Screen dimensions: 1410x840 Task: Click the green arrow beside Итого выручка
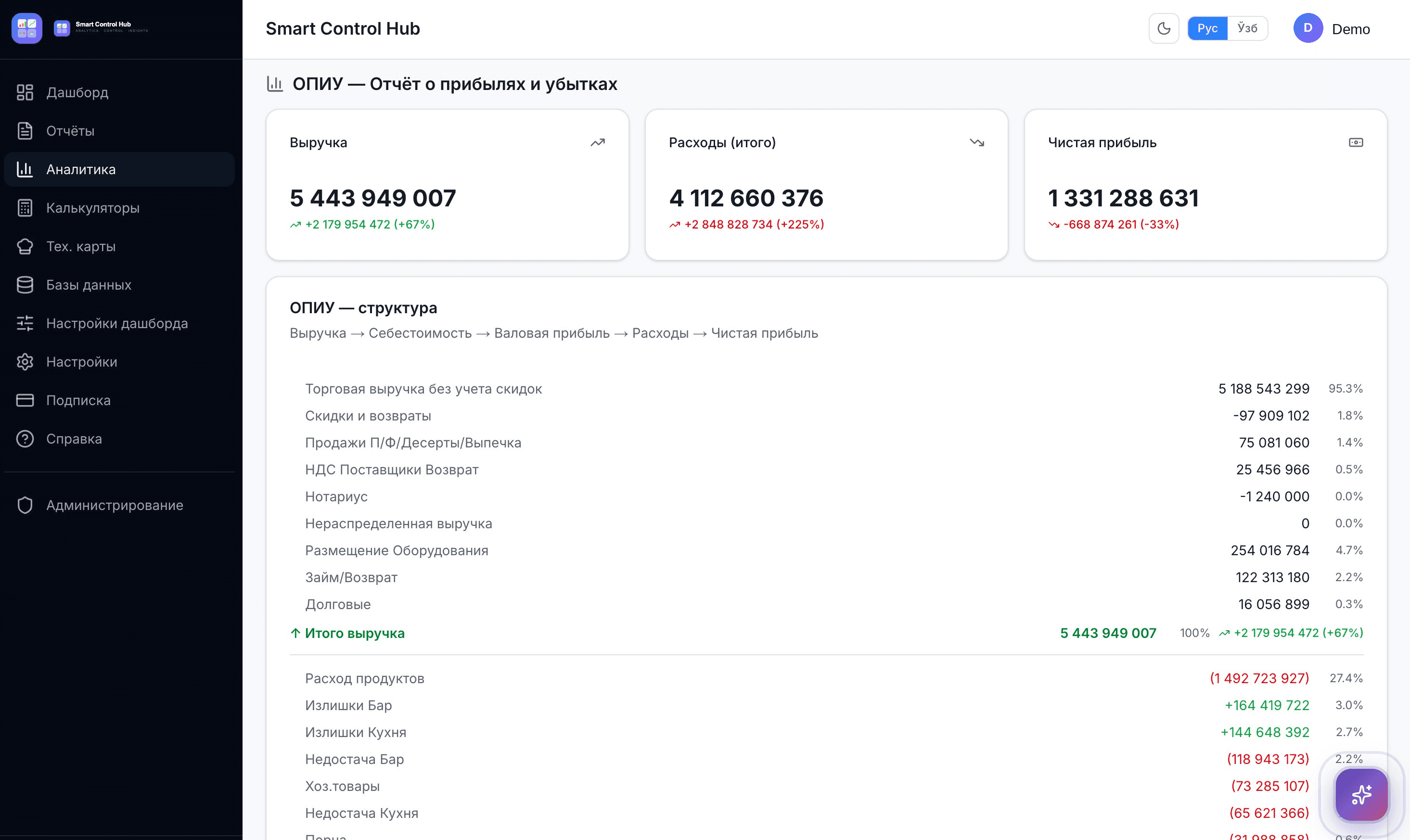pos(295,634)
